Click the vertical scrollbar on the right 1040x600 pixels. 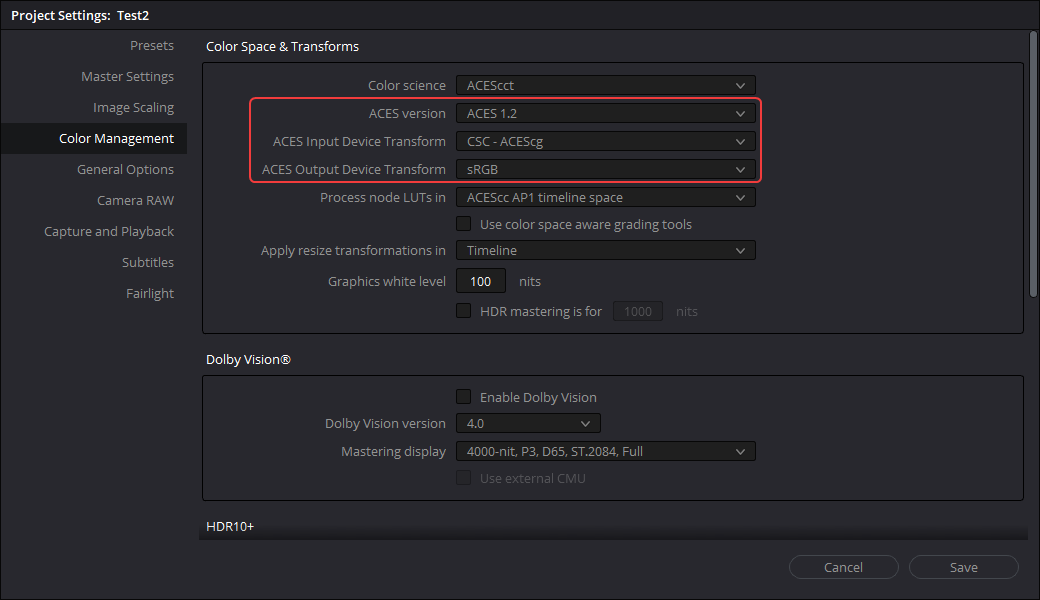coord(1033,160)
